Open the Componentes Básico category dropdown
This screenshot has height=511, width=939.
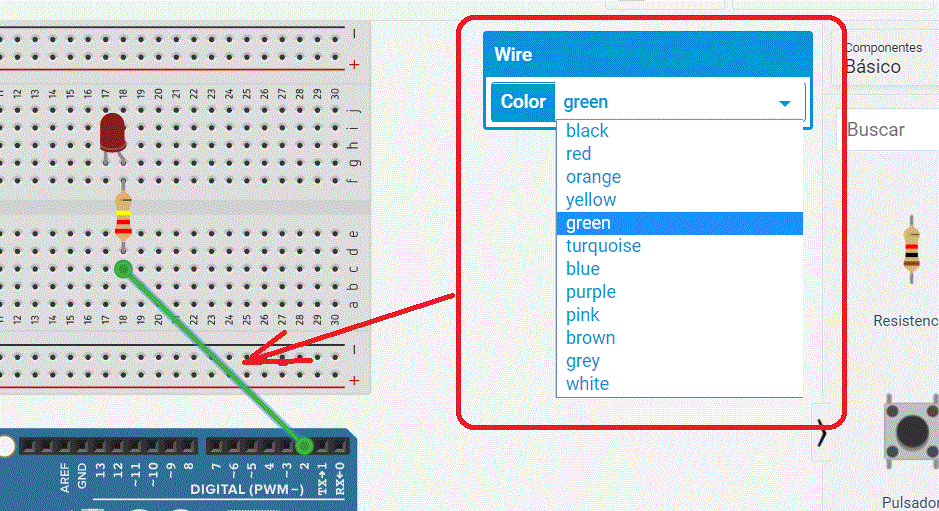(x=885, y=59)
